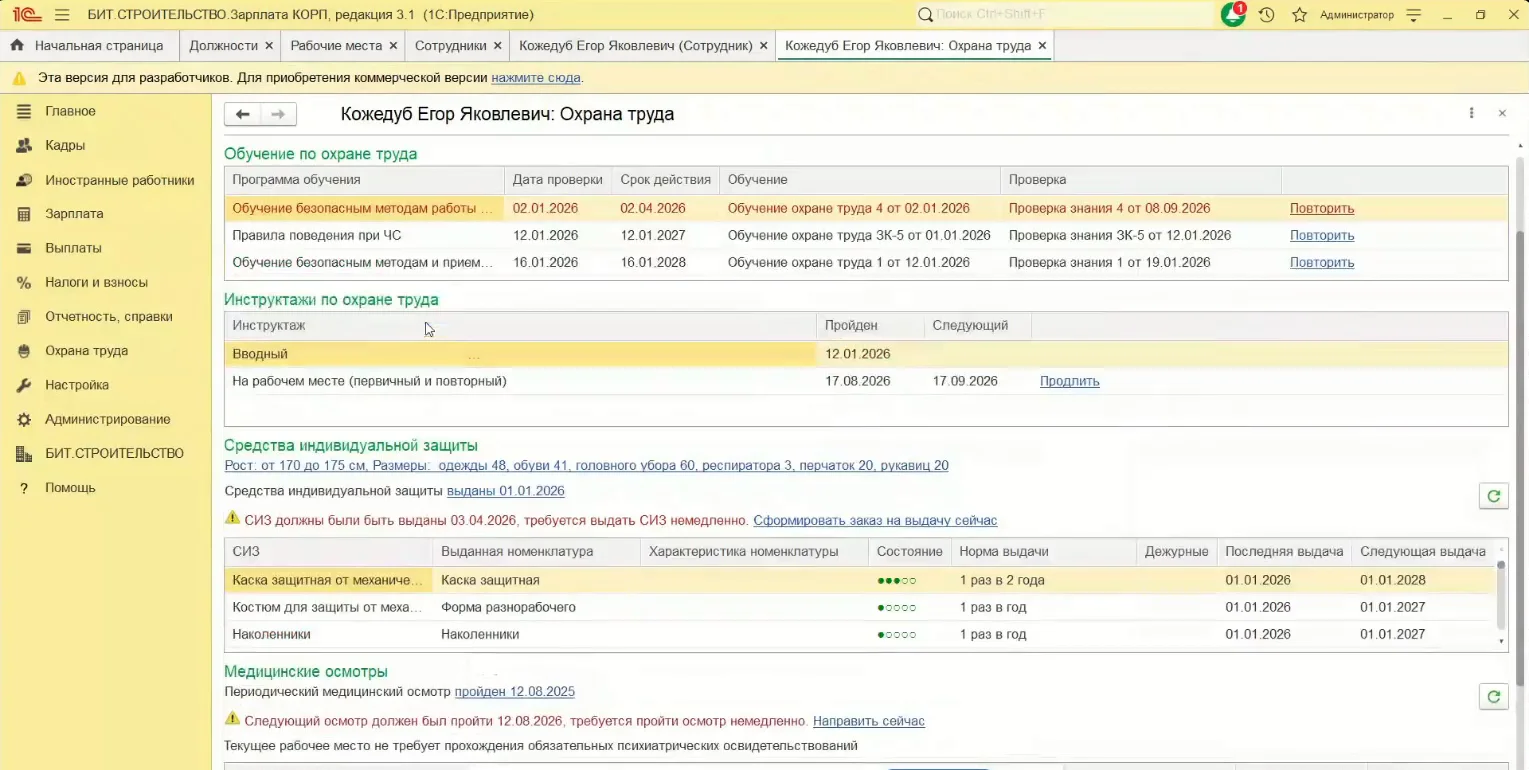Open the history clock icon

pos(1266,15)
